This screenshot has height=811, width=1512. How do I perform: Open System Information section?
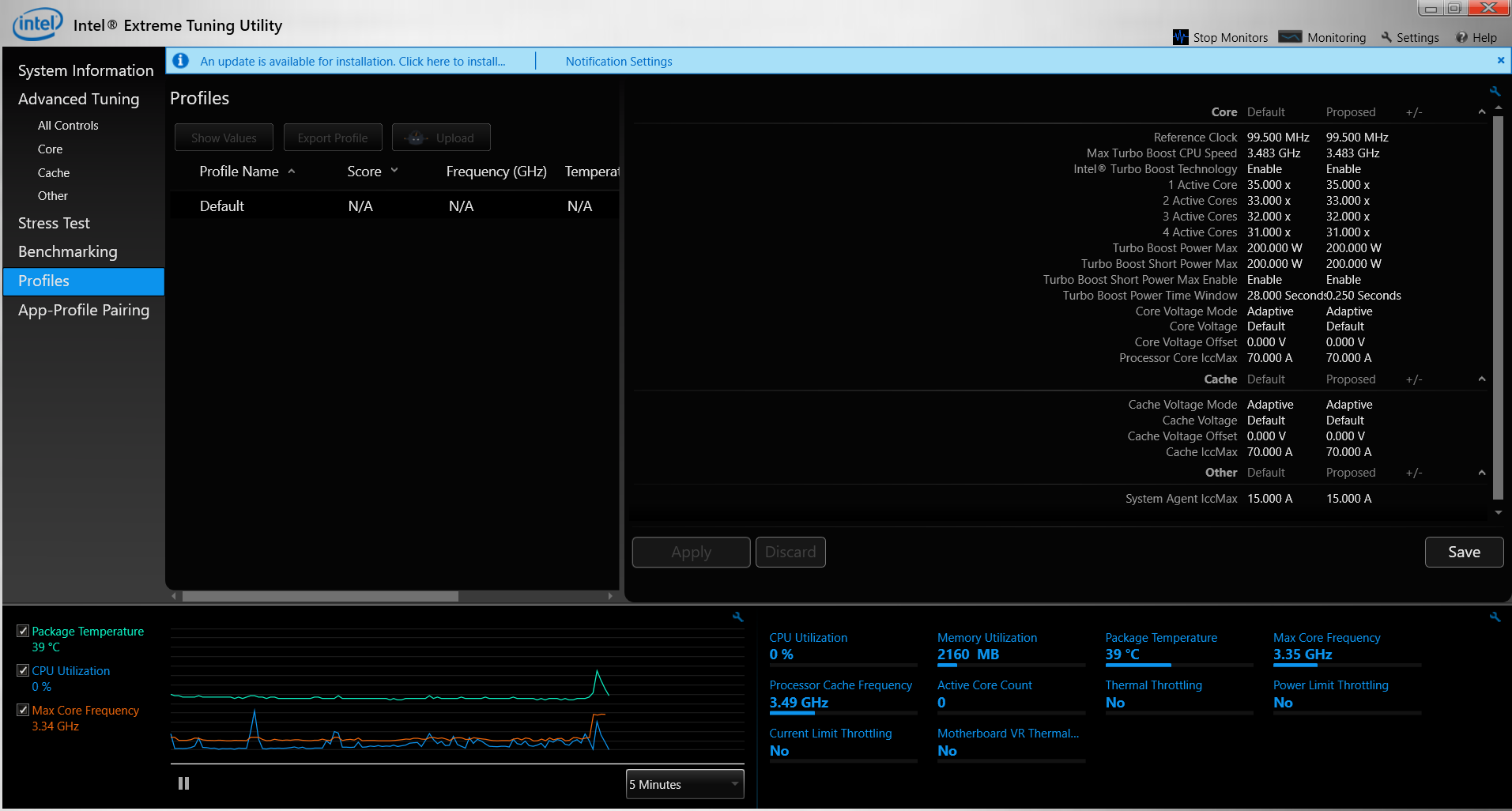[85, 70]
